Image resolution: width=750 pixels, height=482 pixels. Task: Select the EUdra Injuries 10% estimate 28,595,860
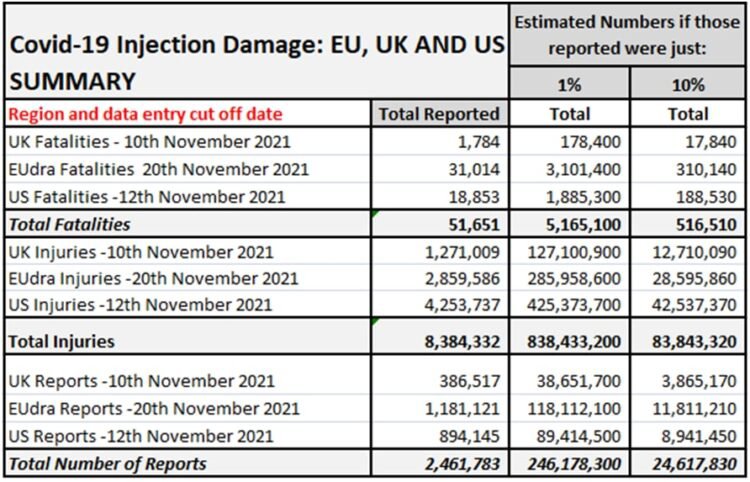(x=690, y=279)
